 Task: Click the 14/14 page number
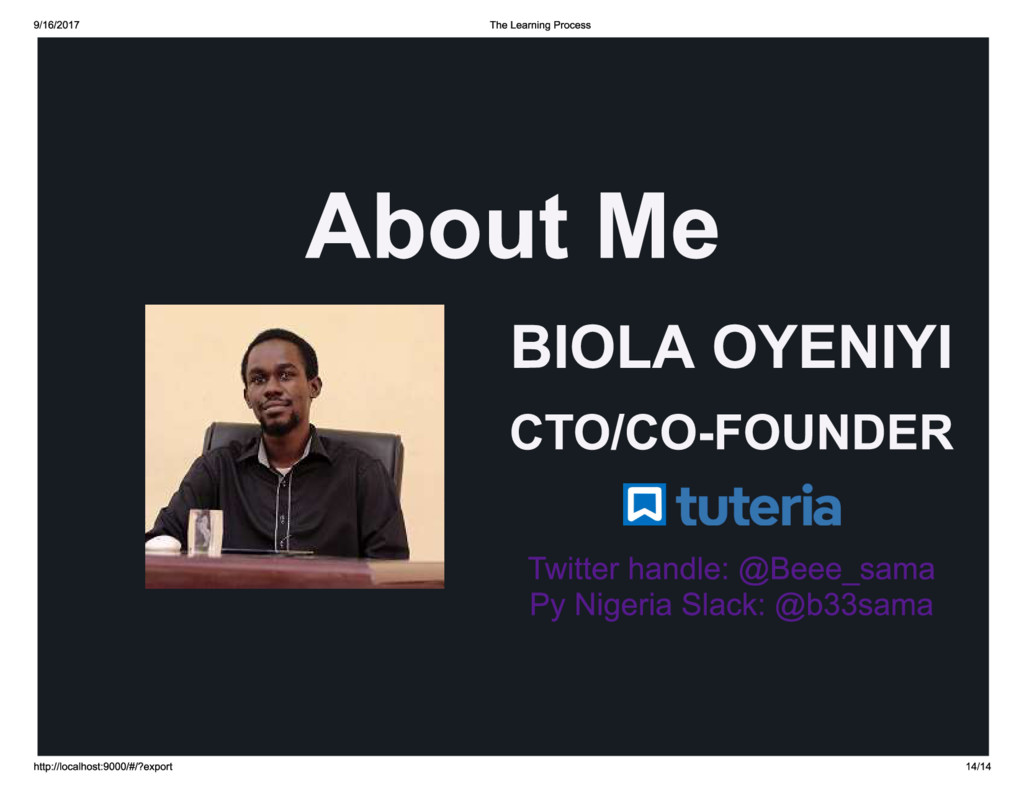(x=978, y=766)
